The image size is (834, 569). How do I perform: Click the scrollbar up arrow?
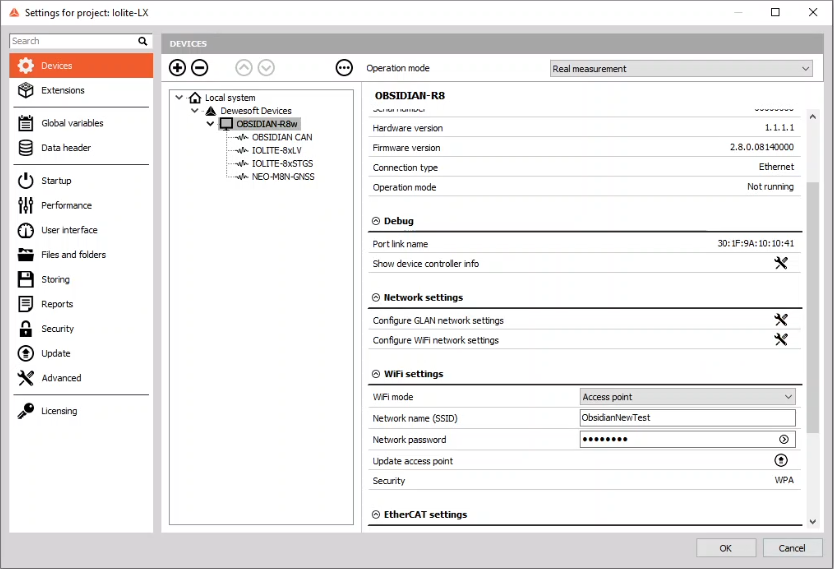pyautogui.click(x=812, y=116)
